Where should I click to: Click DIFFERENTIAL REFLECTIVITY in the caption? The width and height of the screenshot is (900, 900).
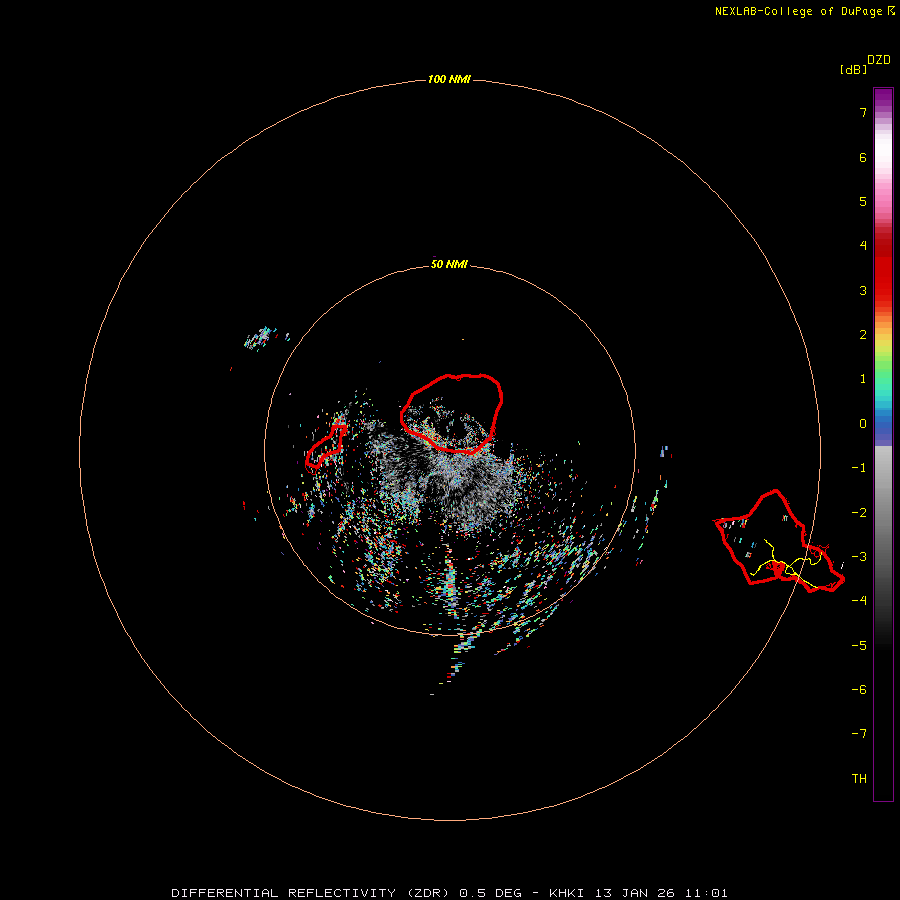283,893
